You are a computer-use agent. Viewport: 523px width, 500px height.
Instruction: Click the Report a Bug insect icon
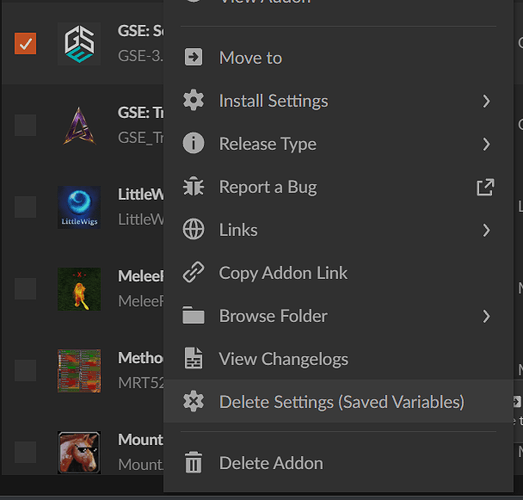(x=193, y=186)
